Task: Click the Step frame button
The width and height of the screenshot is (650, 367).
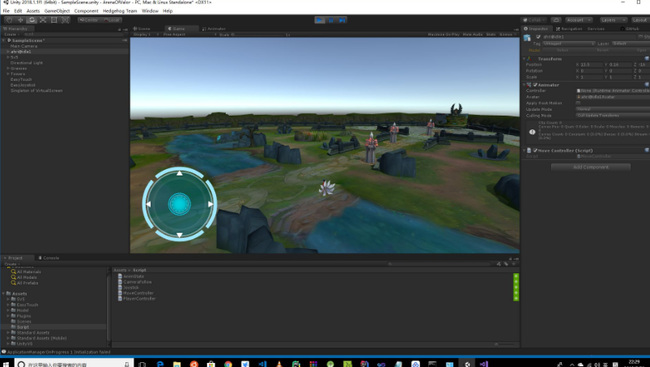Action: pos(342,20)
